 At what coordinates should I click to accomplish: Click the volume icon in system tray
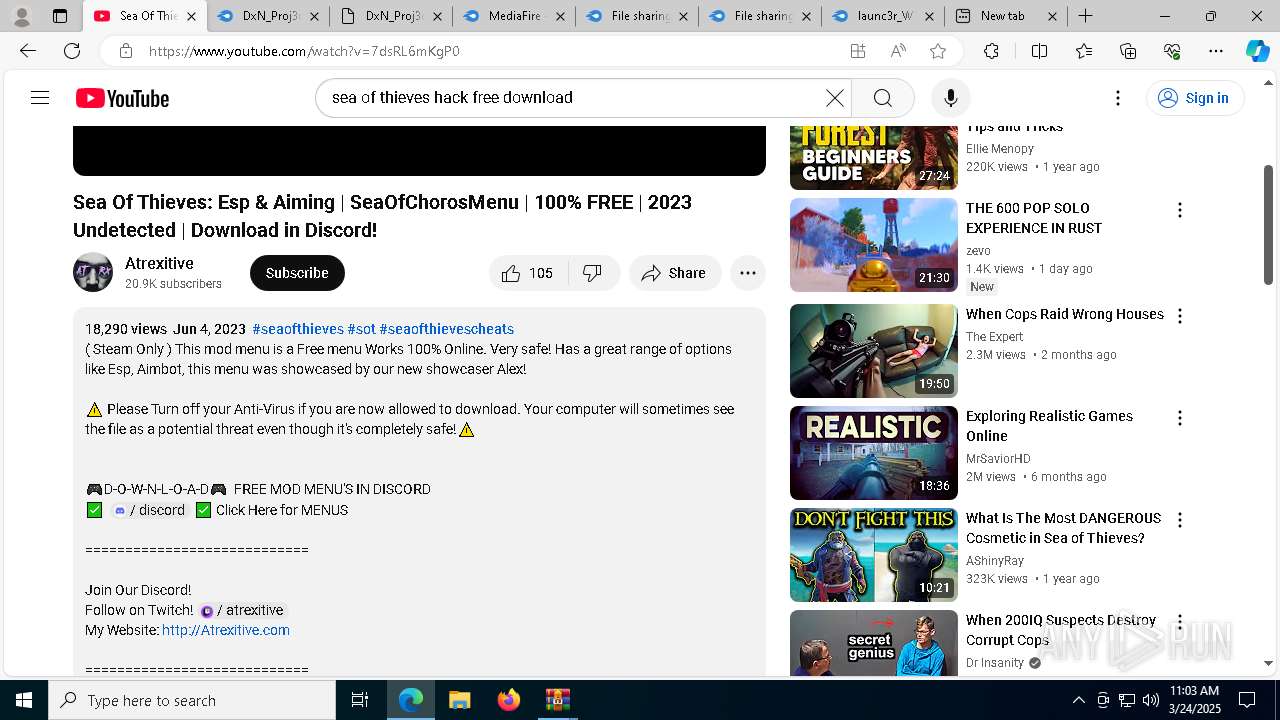(1150, 700)
